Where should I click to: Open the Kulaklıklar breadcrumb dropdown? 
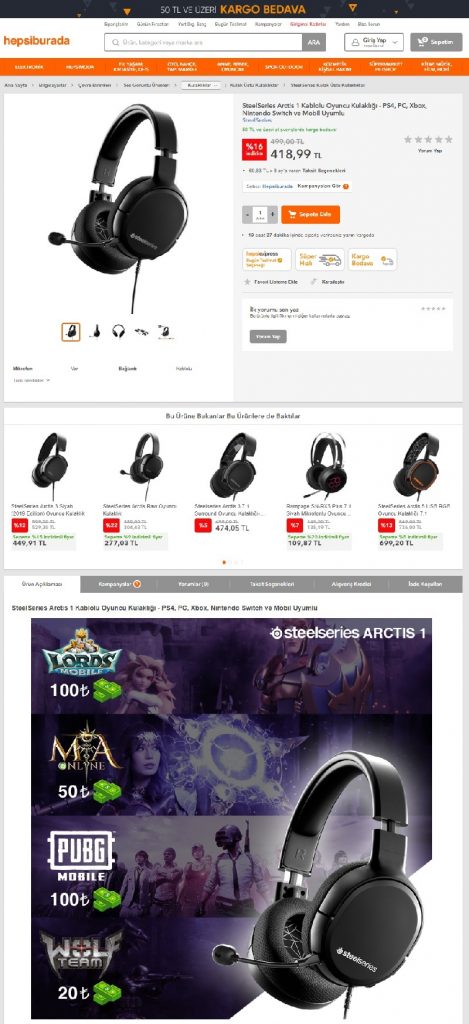click(x=201, y=85)
